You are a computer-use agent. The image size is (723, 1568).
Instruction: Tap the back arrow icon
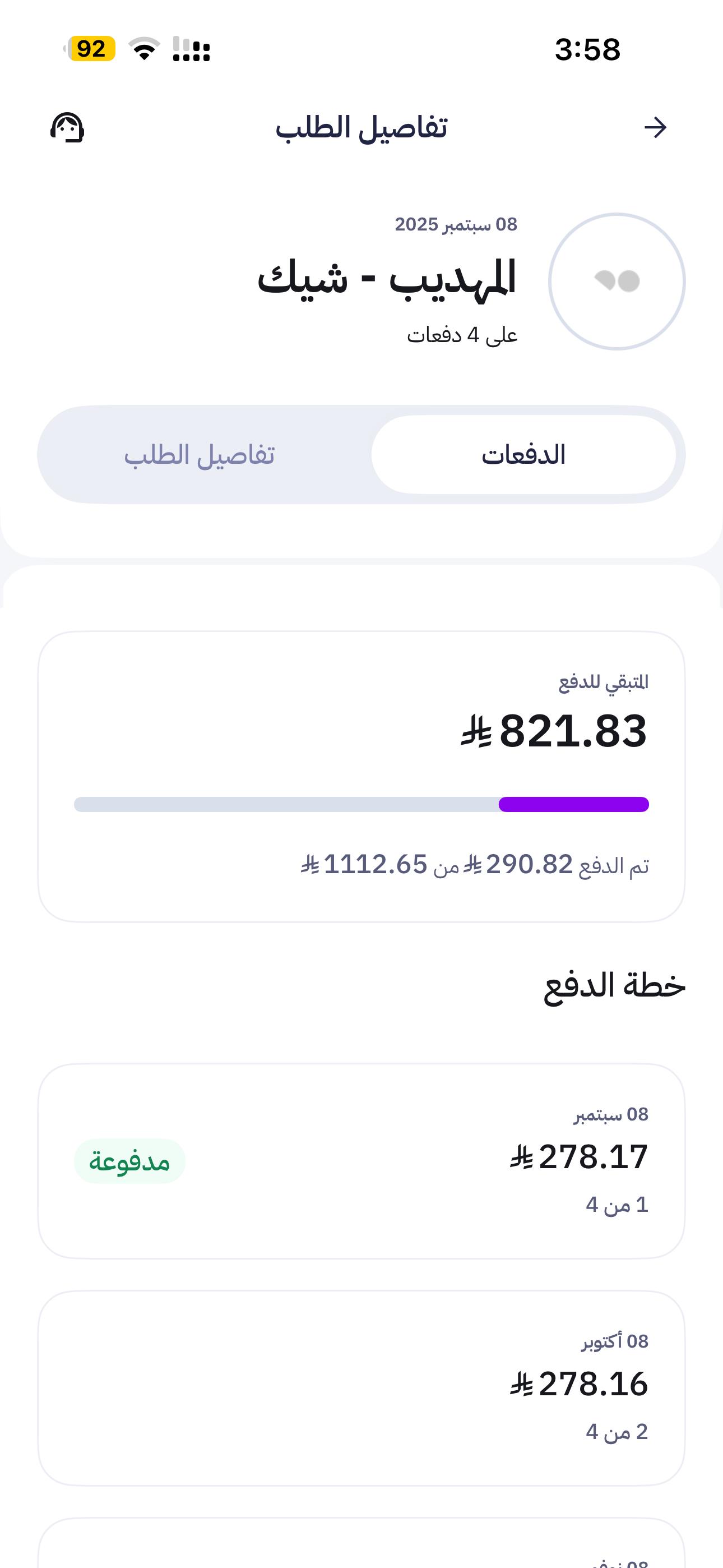(655, 128)
